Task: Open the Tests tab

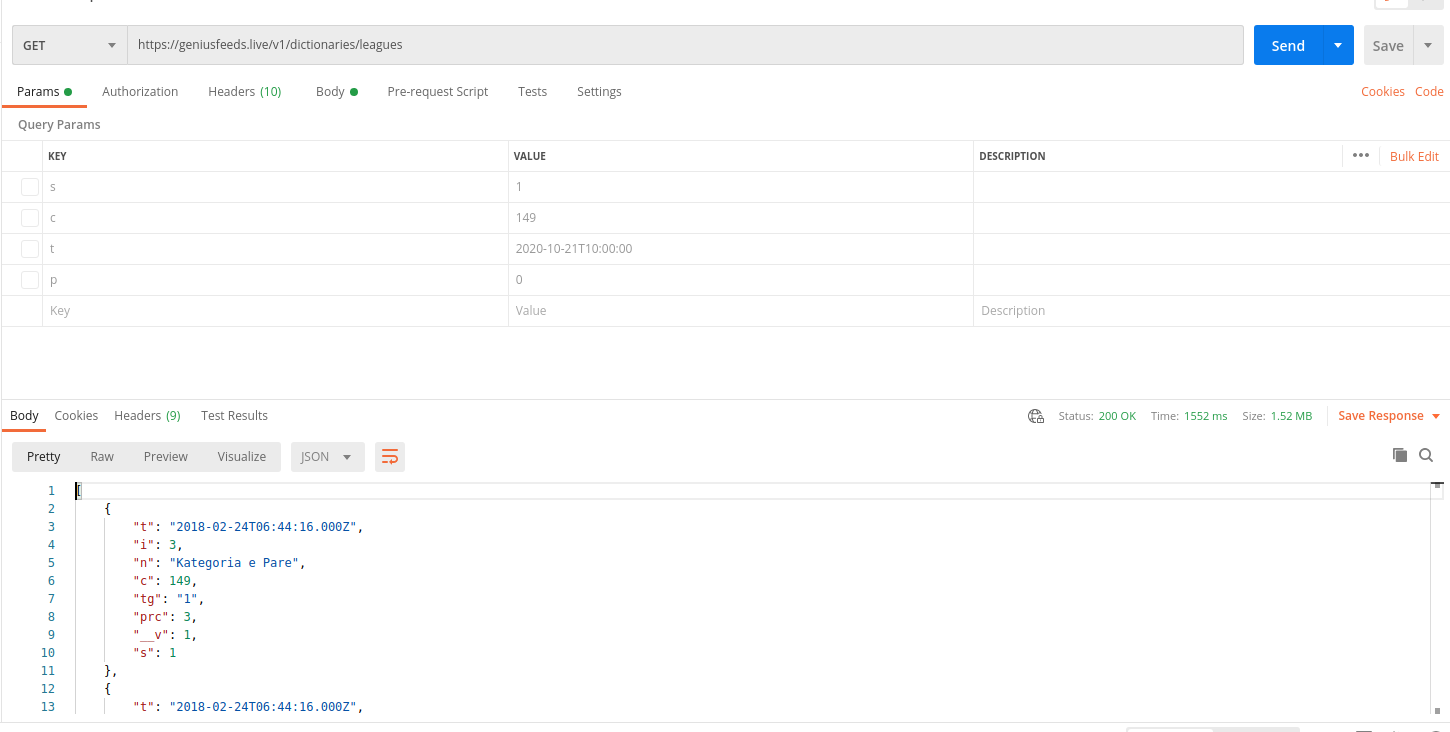Action: coord(532,91)
